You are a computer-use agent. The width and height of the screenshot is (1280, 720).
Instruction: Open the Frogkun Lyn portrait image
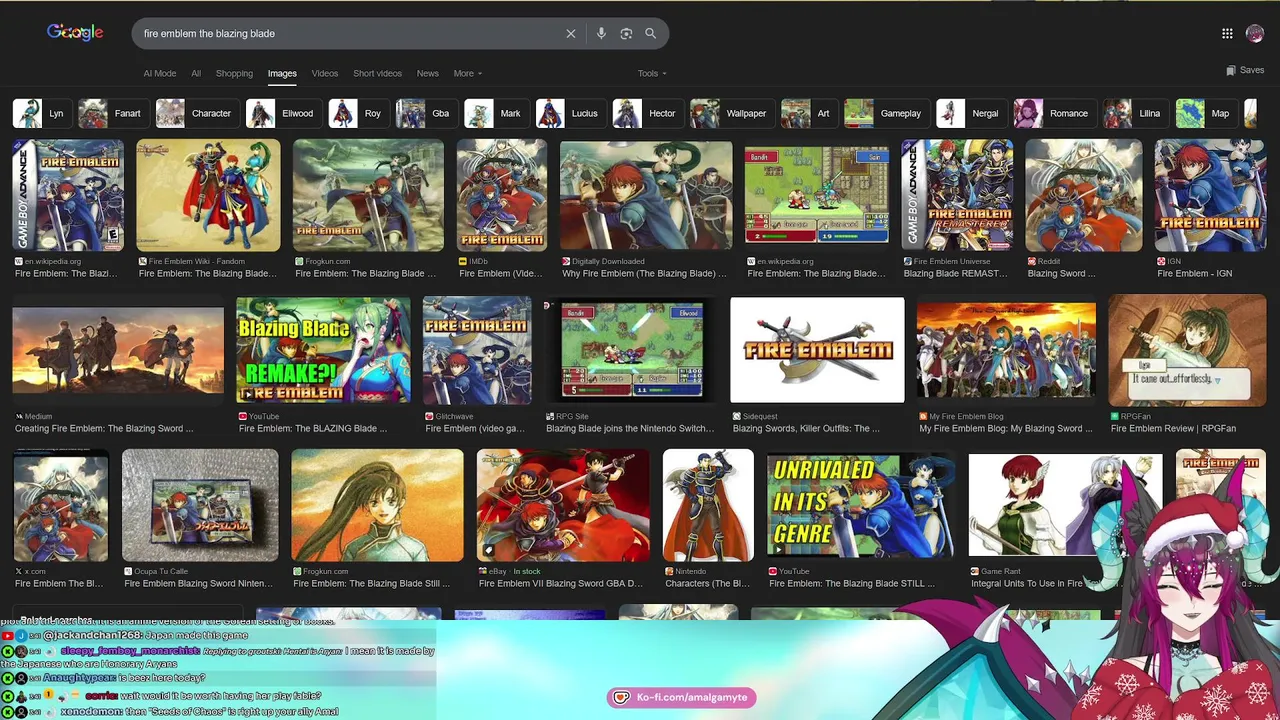click(x=377, y=505)
